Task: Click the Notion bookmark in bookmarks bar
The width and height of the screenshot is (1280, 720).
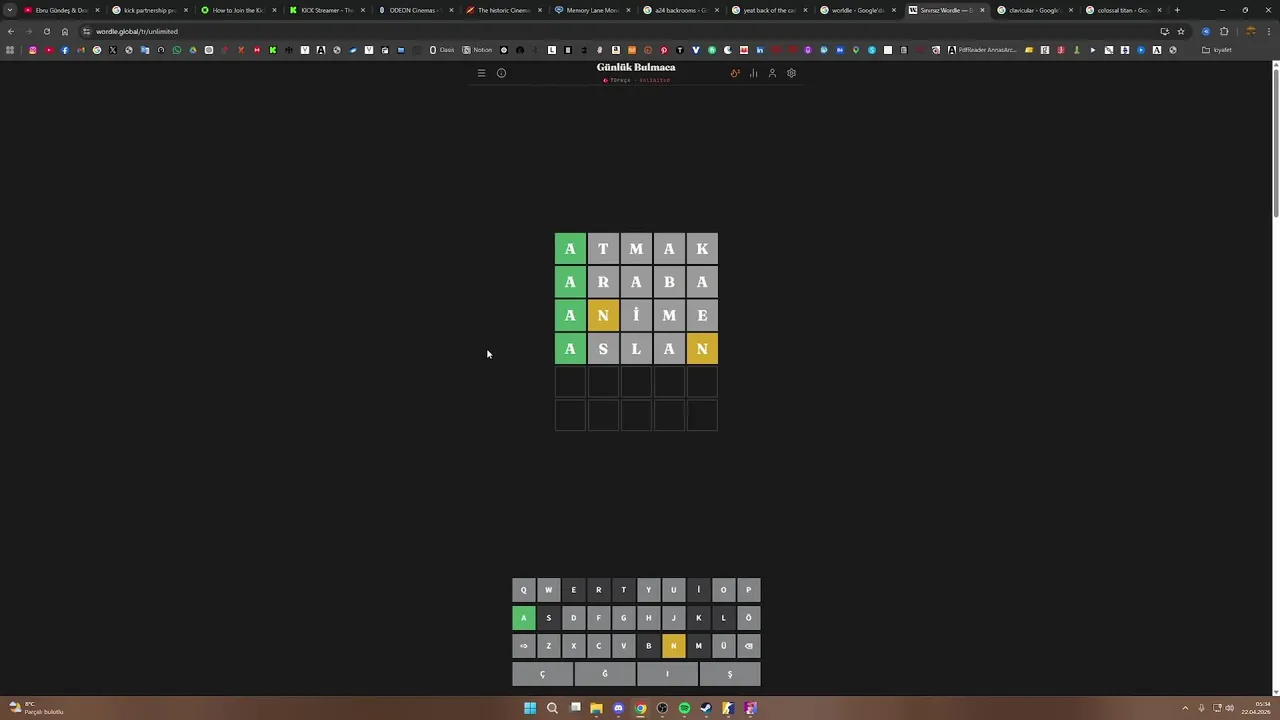Action: (x=478, y=50)
